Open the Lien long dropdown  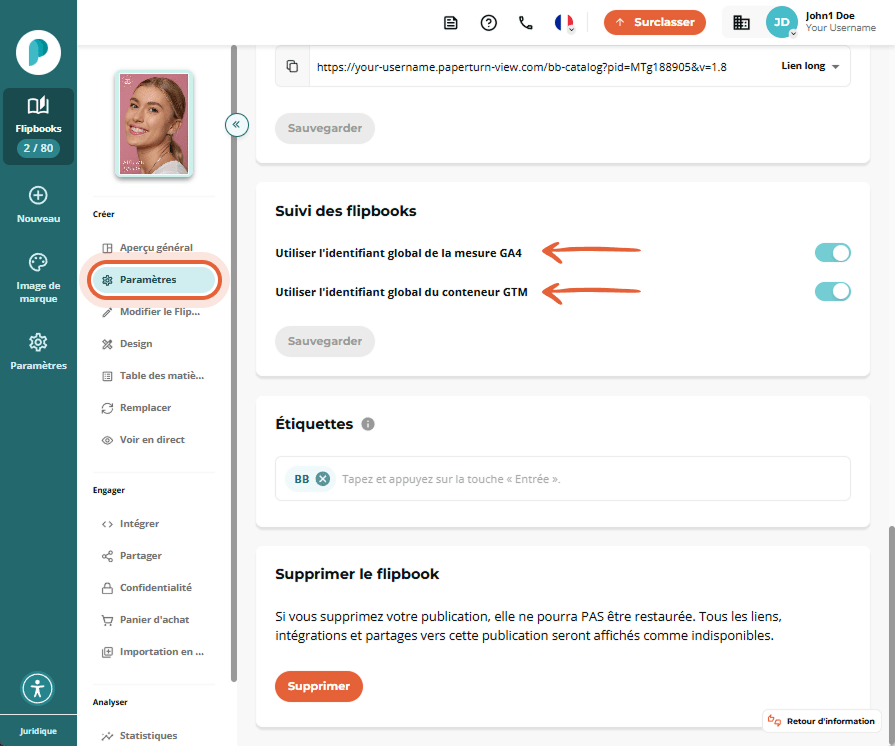tap(810, 66)
